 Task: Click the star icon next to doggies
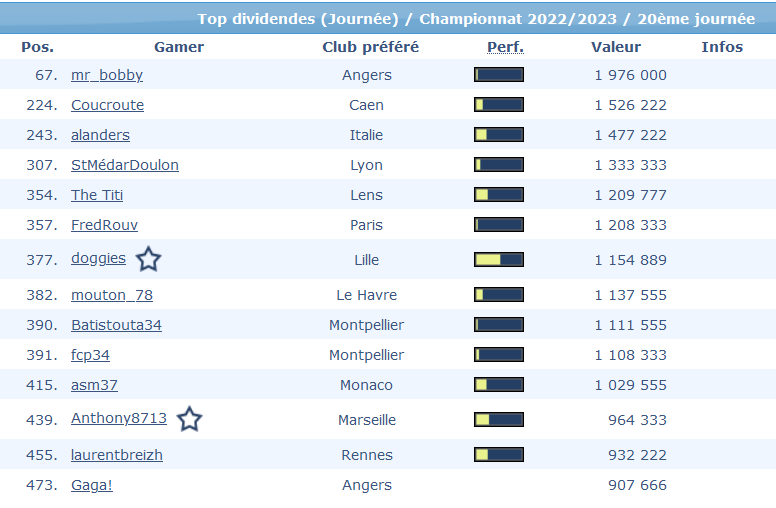click(148, 260)
